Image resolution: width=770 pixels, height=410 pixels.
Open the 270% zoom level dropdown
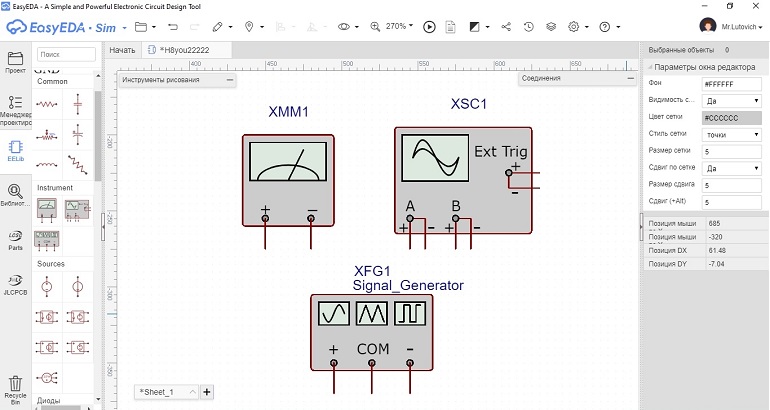coord(399,26)
